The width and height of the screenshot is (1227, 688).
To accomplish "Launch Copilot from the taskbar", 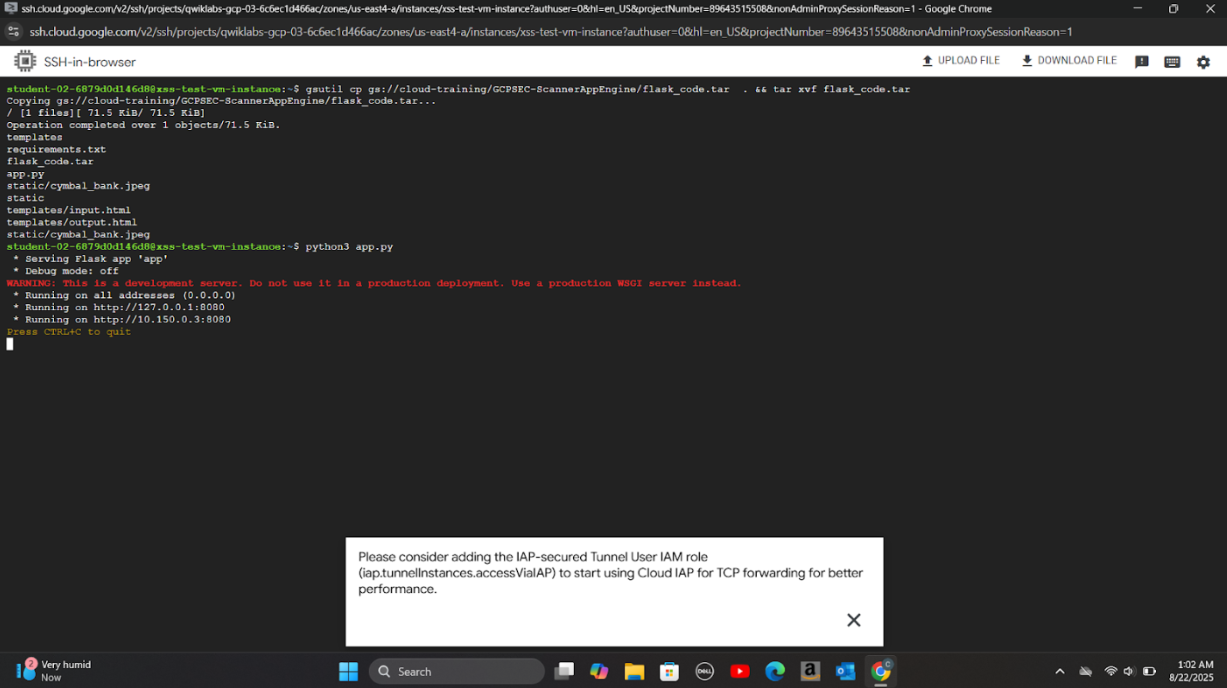I will pos(599,671).
